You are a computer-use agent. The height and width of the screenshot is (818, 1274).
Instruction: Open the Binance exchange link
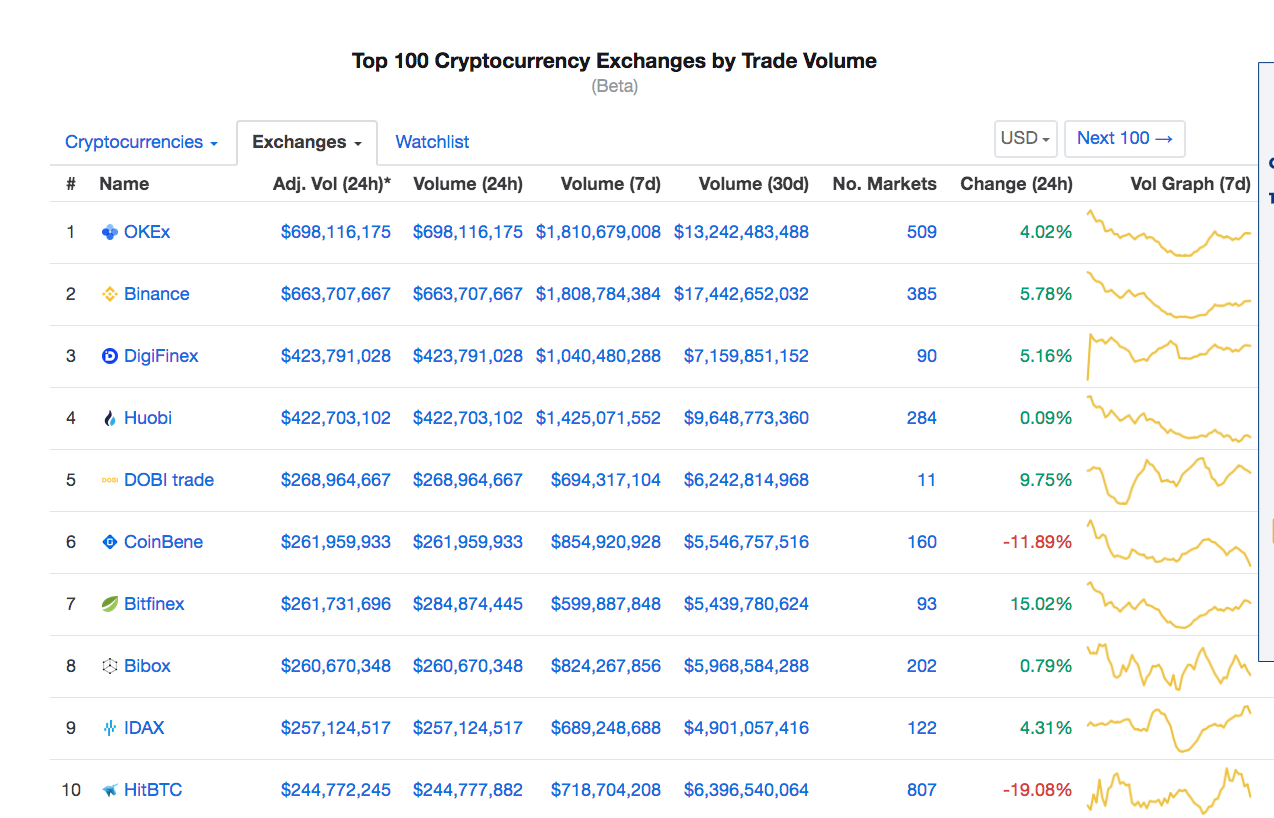(x=157, y=294)
